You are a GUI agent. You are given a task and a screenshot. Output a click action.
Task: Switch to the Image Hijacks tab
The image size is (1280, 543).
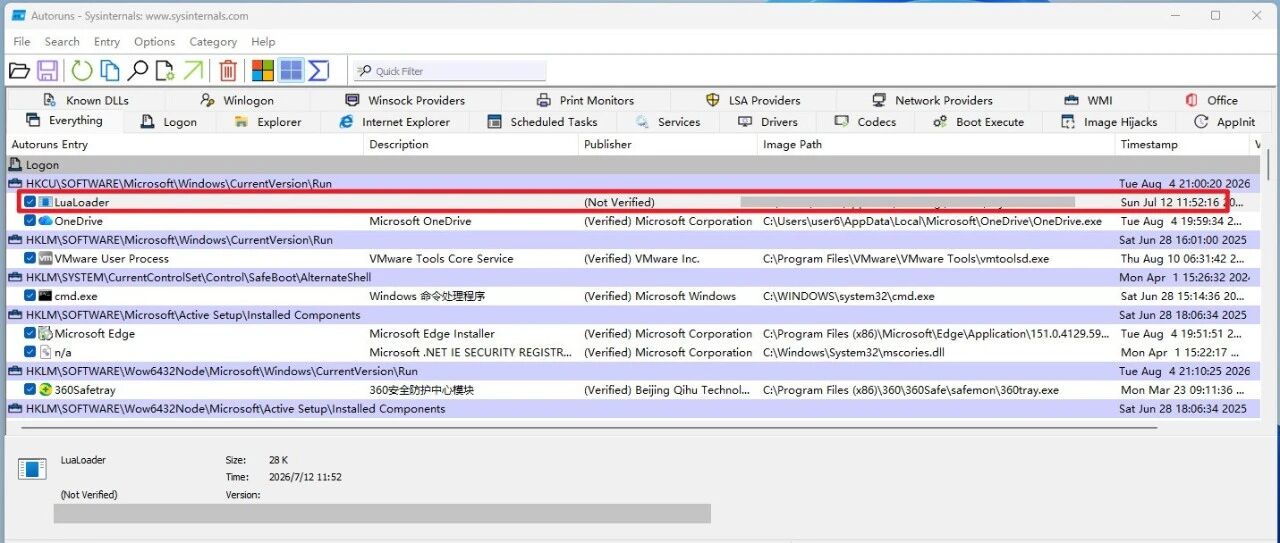pos(1109,122)
